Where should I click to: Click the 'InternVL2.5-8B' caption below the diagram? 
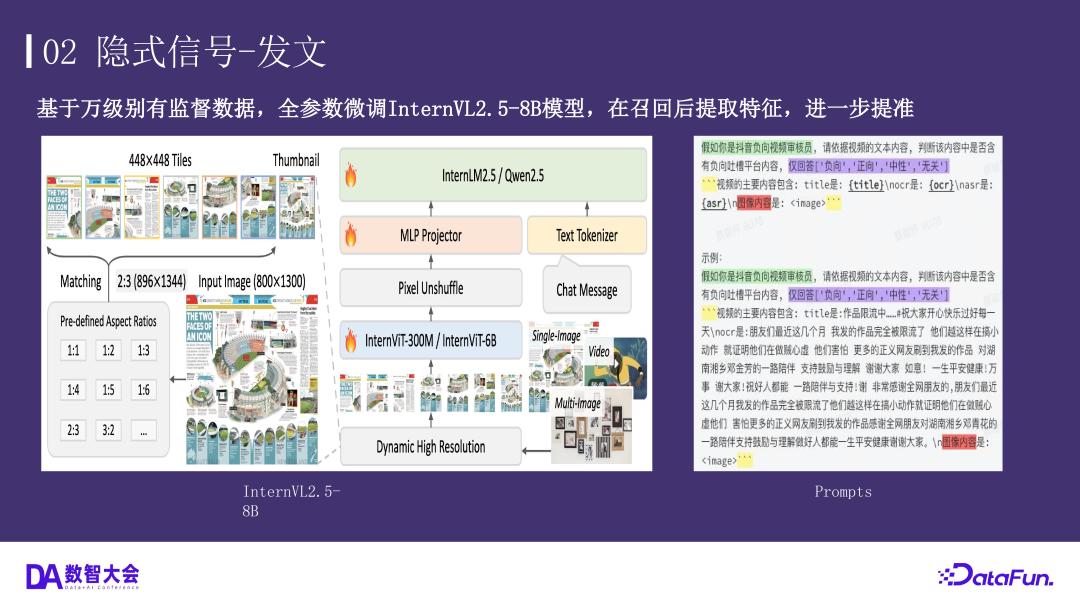click(x=291, y=501)
